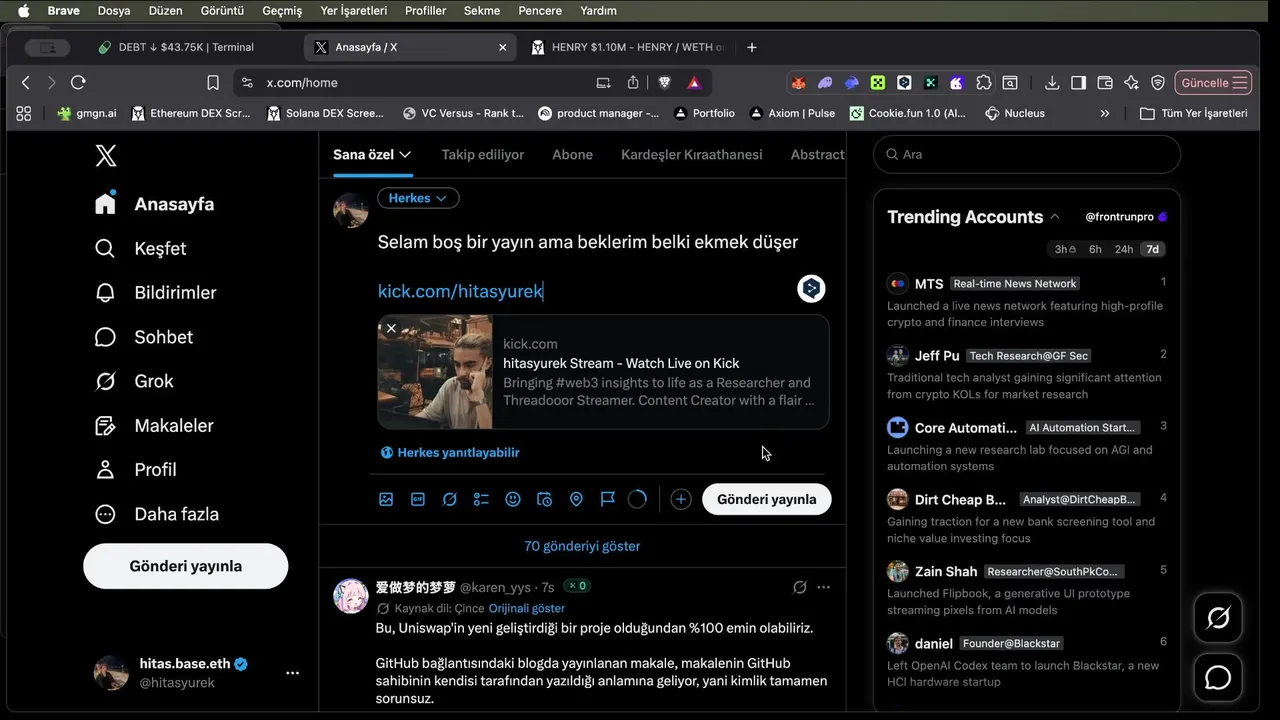The image size is (1280, 720).
Task: Open Brave Wallet icon
Action: (1105, 83)
